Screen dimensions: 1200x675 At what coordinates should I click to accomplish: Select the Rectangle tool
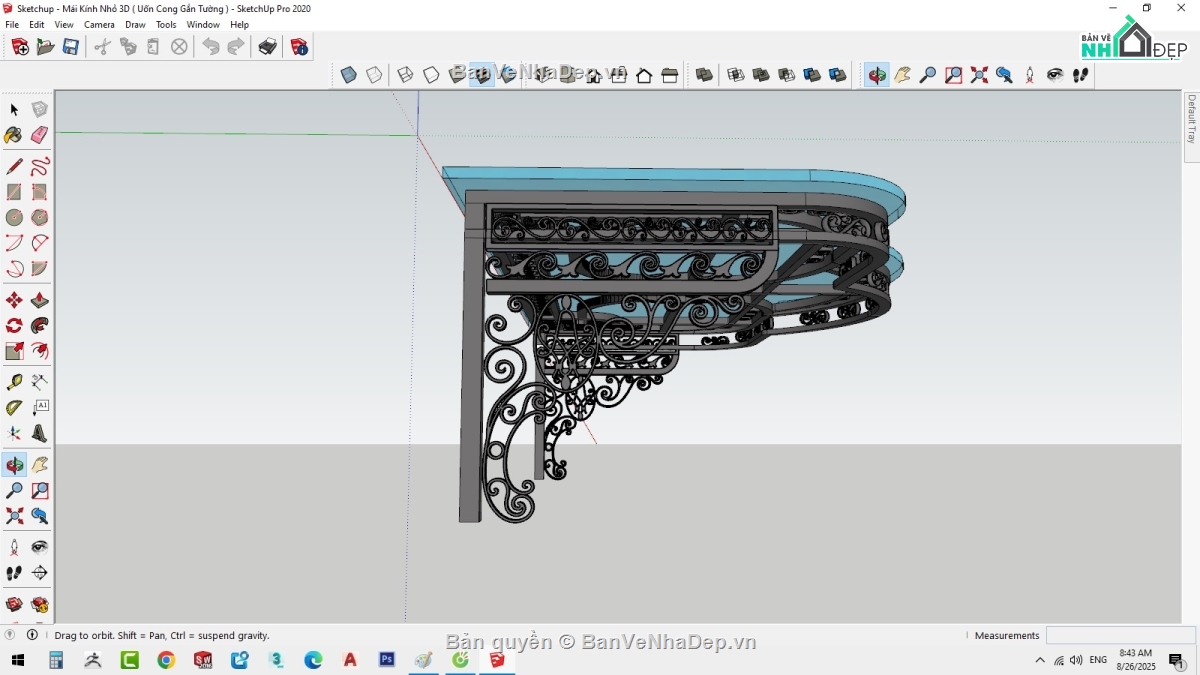tap(14, 191)
